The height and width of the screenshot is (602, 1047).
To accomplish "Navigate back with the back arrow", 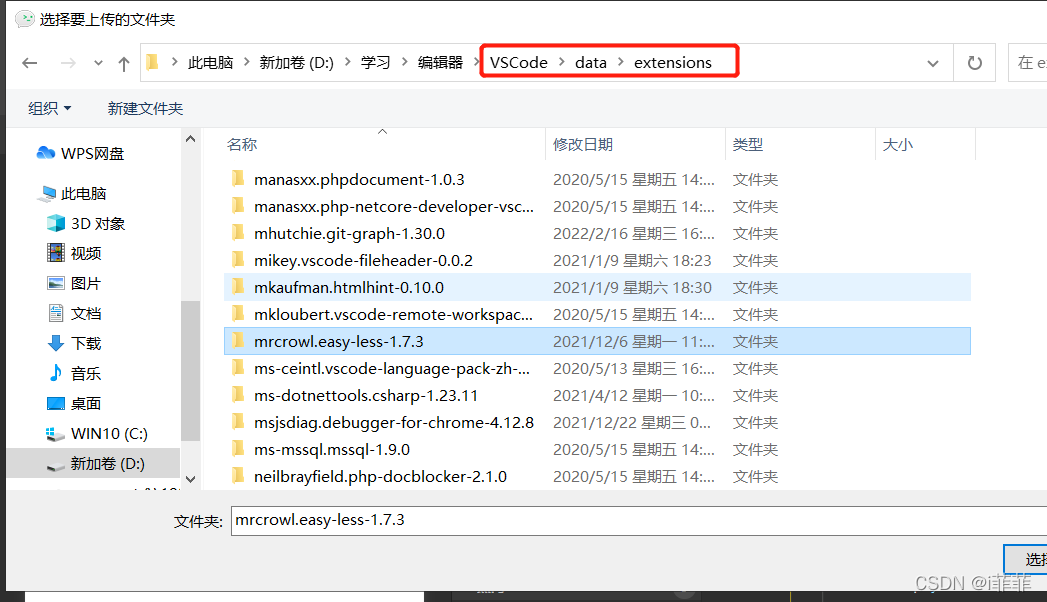I will (x=30, y=62).
